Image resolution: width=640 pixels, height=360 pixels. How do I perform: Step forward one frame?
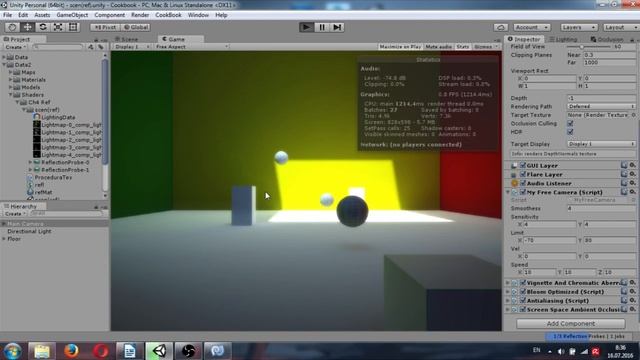click(337, 27)
